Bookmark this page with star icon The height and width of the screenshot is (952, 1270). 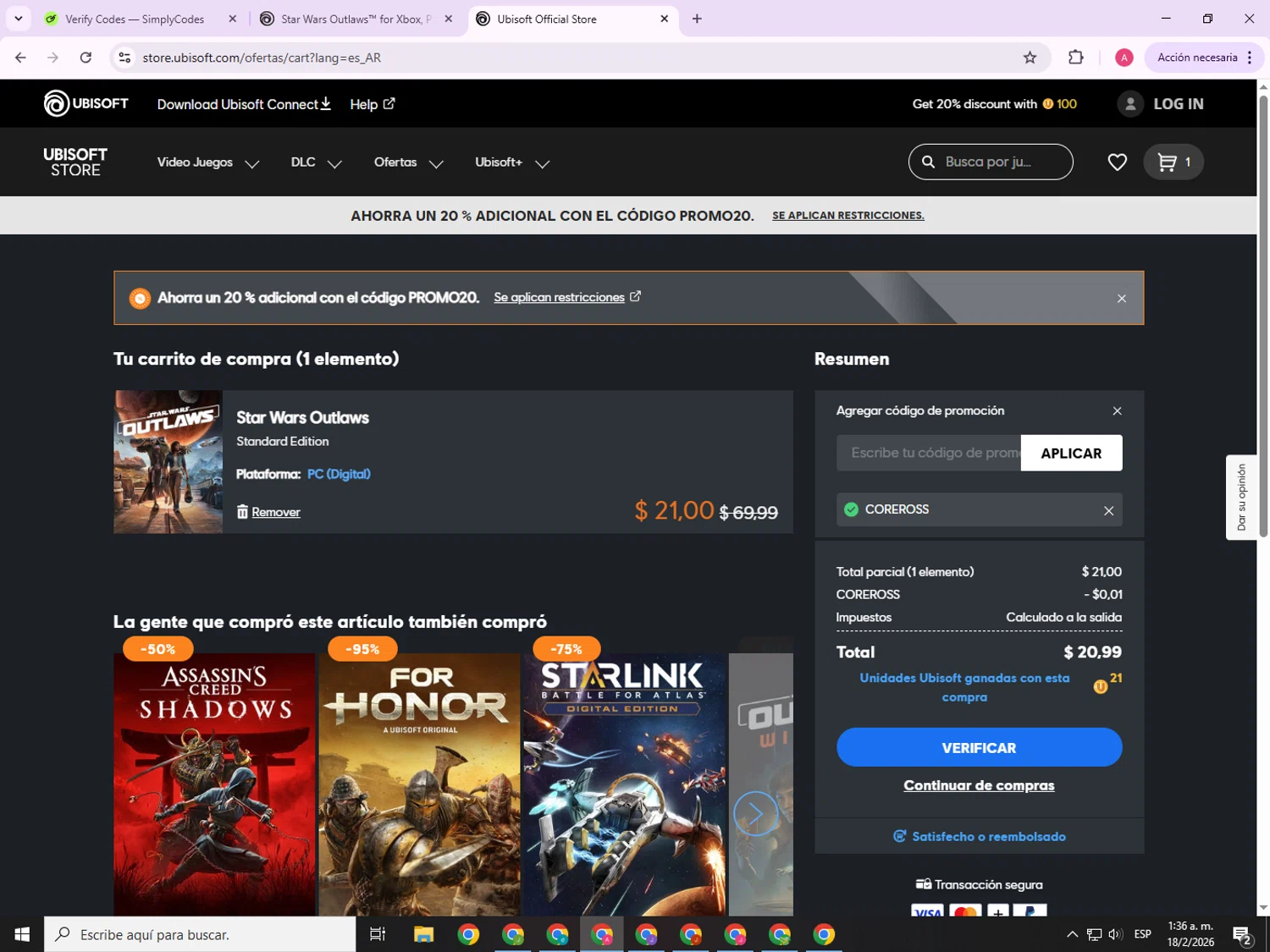click(1030, 58)
